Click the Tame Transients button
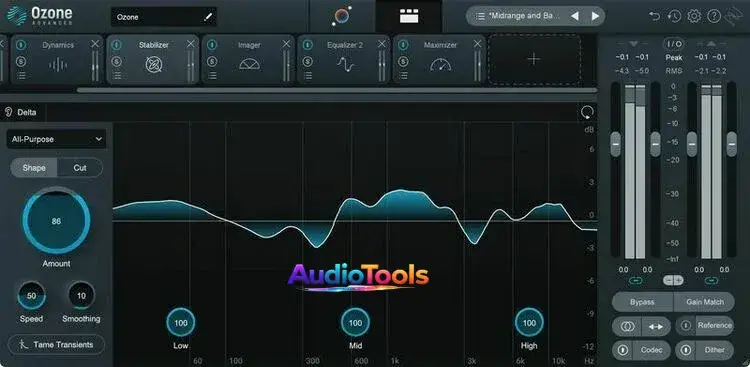The width and height of the screenshot is (750, 367). point(56,345)
